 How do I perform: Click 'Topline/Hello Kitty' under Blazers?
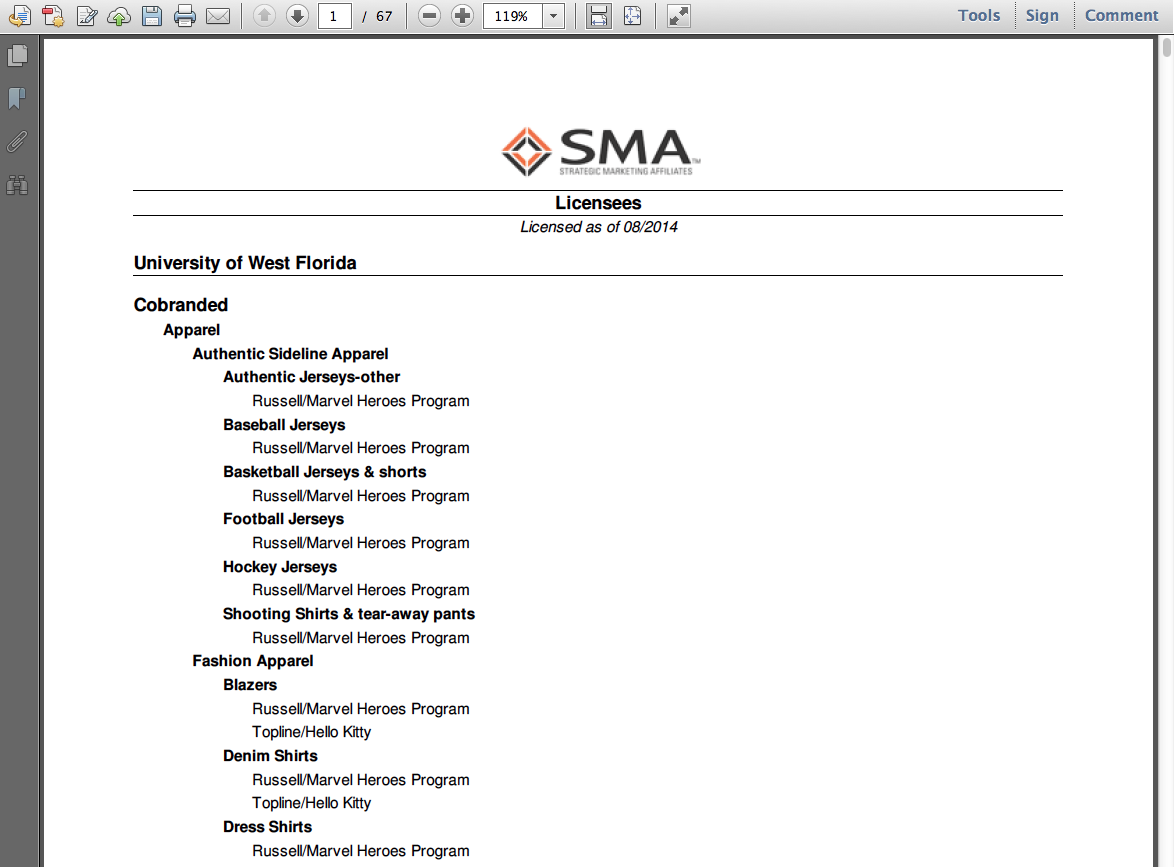click(x=311, y=732)
